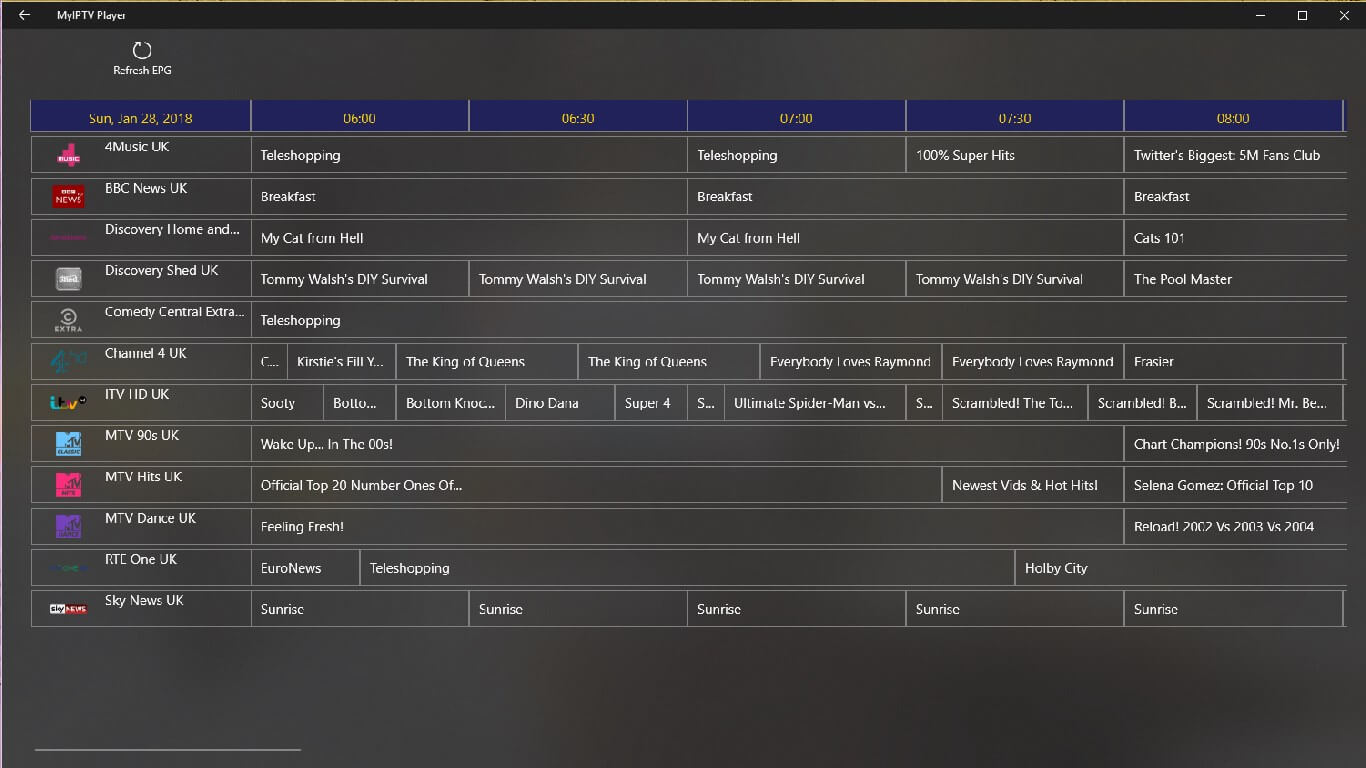The image size is (1366, 768).
Task: Select the 06:30 time column header
Action: [x=577, y=115]
